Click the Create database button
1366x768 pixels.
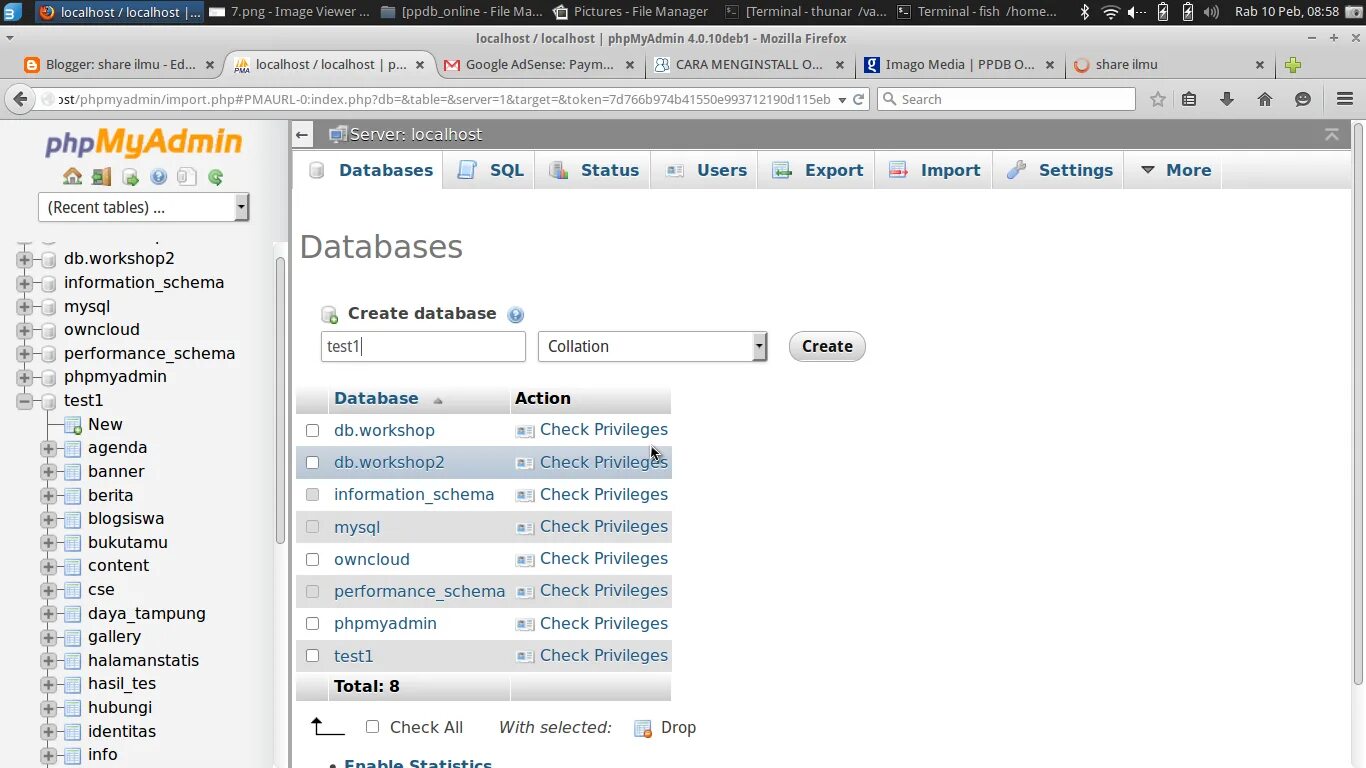point(827,347)
